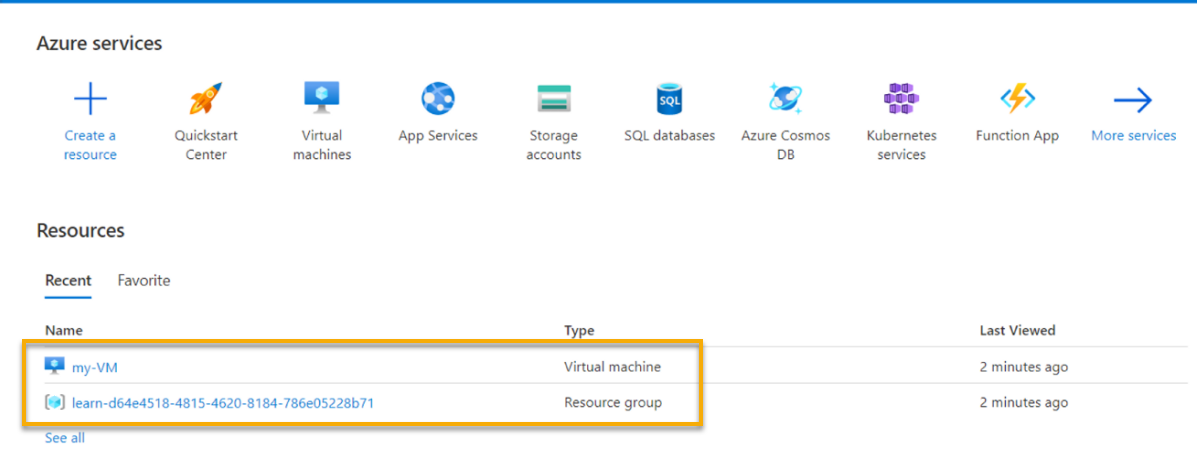Click the my-VM virtual machine icon
The width and height of the screenshot is (1197, 476).
(x=55, y=367)
